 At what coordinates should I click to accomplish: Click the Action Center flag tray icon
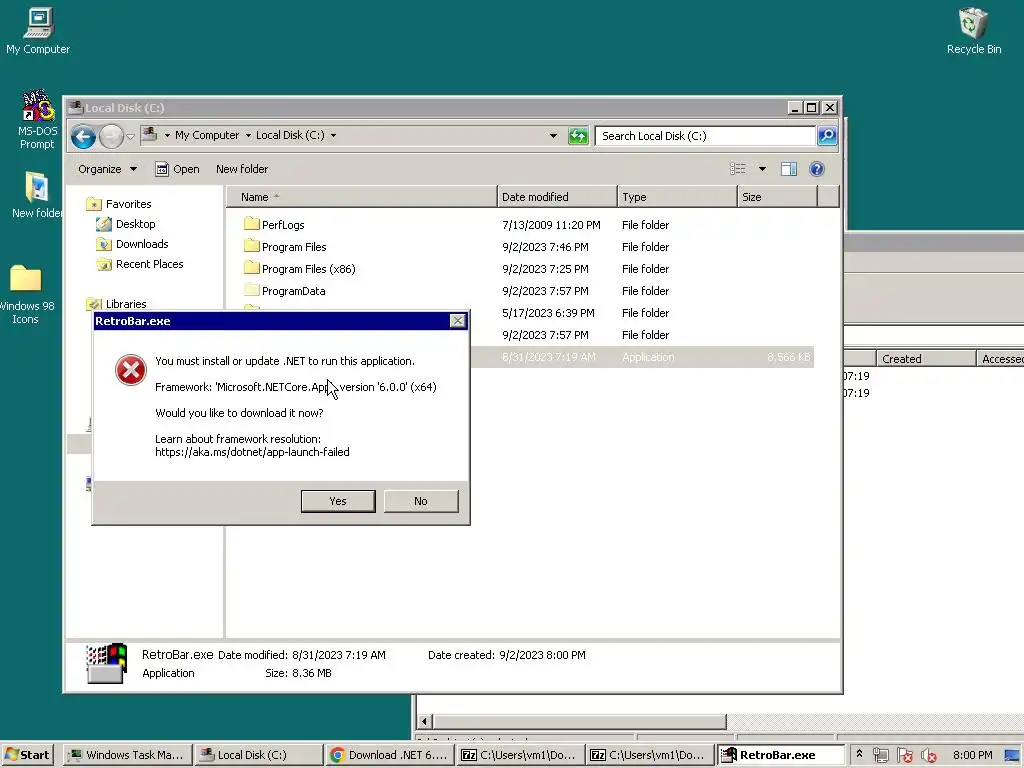(904, 755)
